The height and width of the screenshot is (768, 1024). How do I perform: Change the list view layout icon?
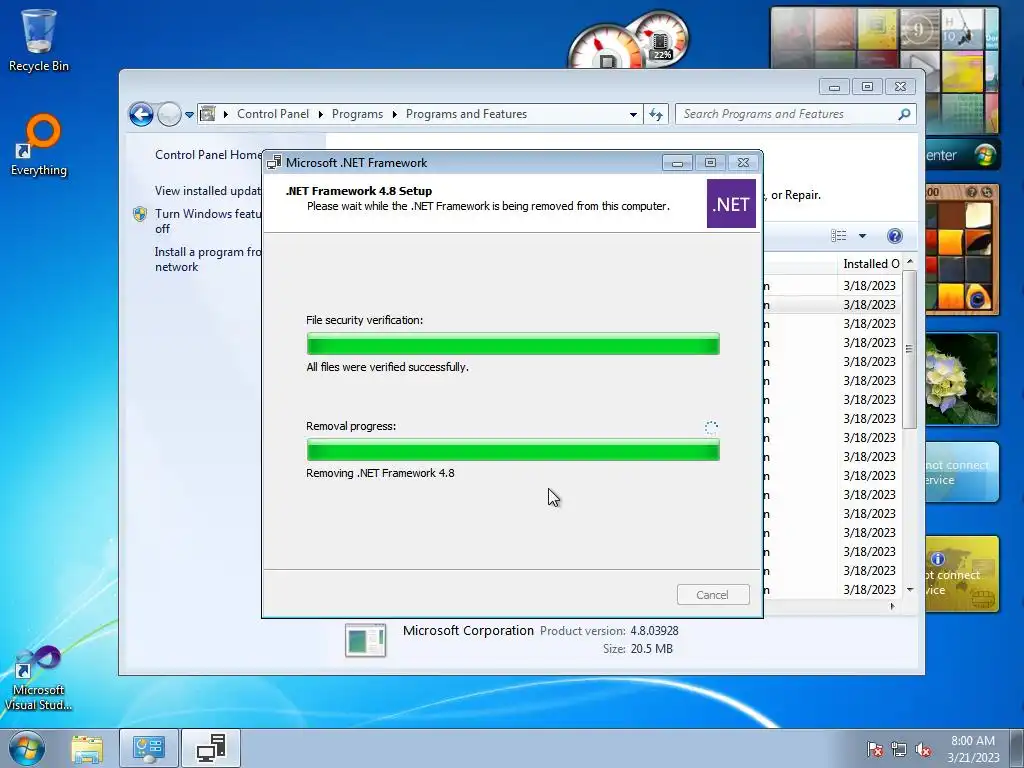(839, 236)
